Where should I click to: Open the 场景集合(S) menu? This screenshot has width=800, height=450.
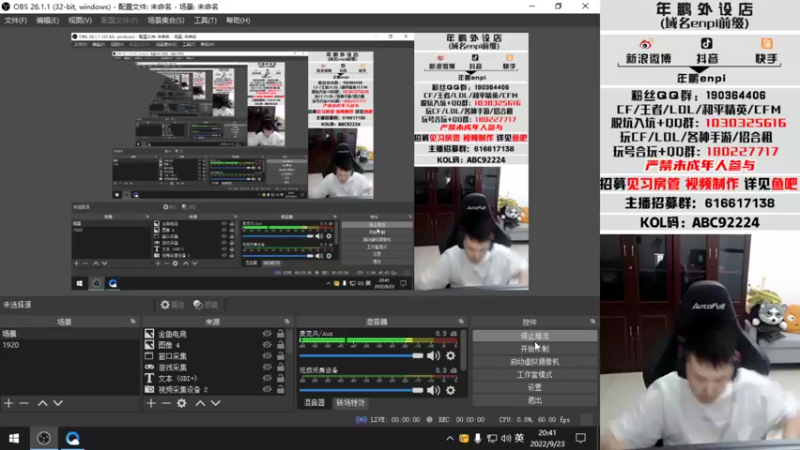tap(166, 20)
